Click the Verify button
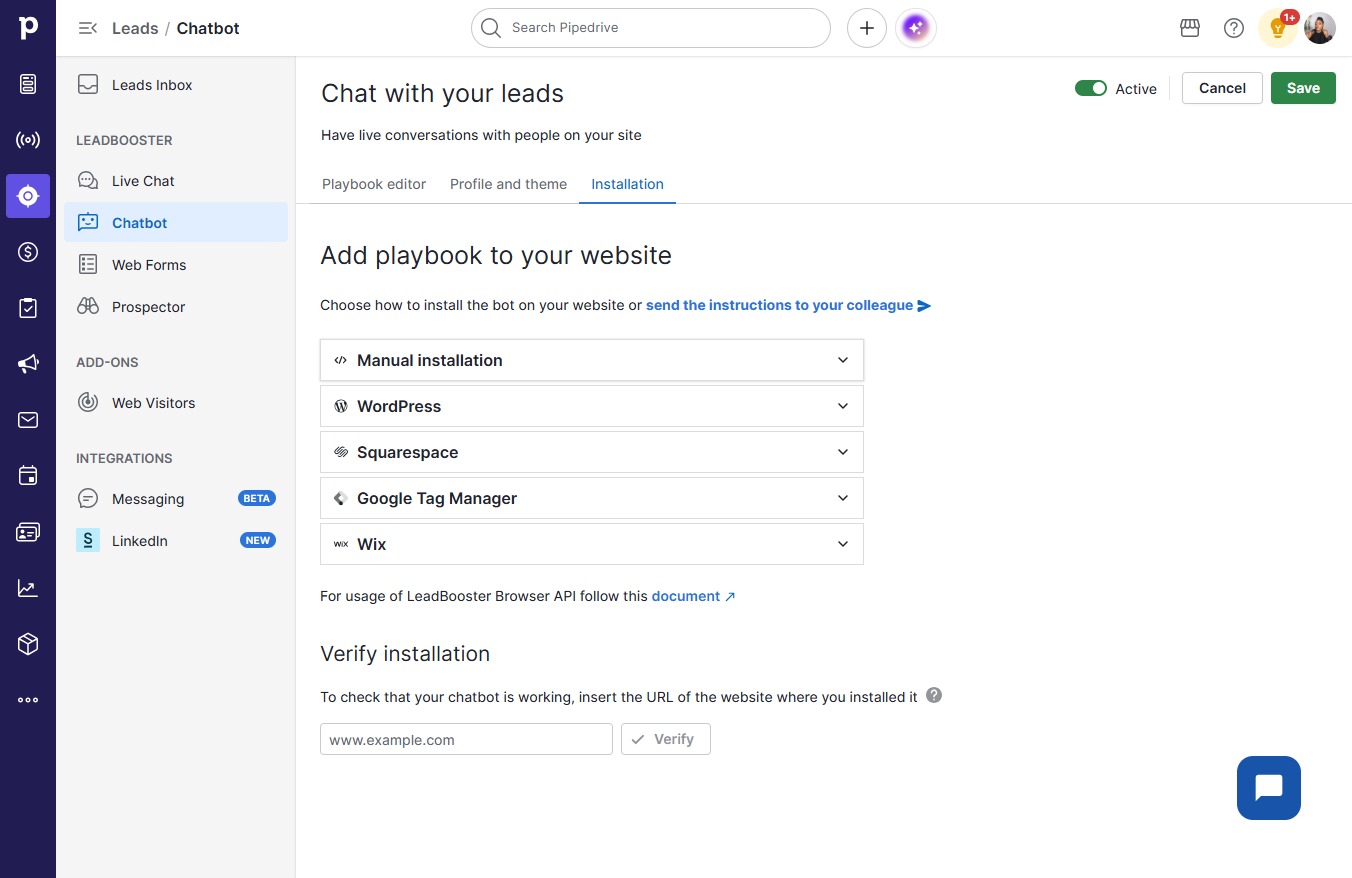The height and width of the screenshot is (878, 1352). [666, 739]
